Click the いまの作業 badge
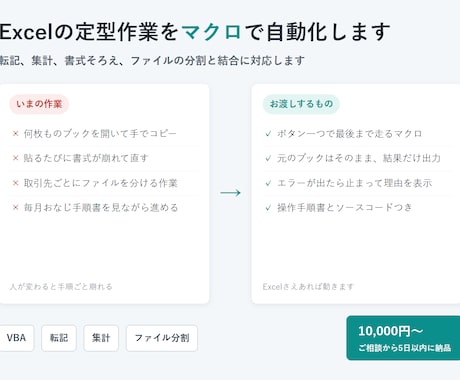 click(39, 104)
